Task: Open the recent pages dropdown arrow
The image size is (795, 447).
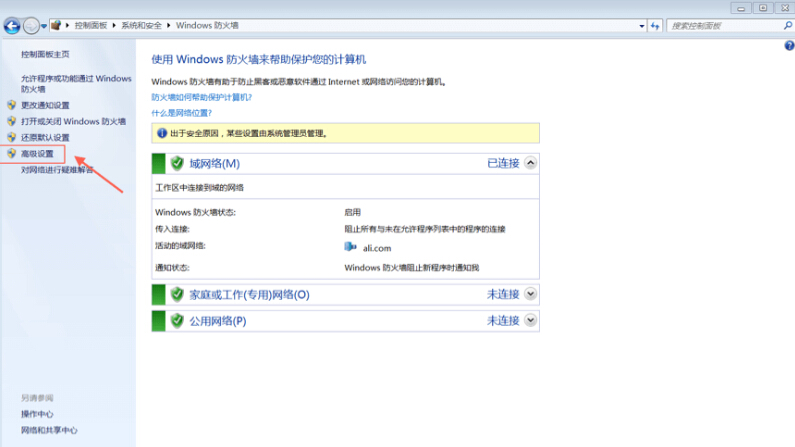Action: click(x=44, y=25)
